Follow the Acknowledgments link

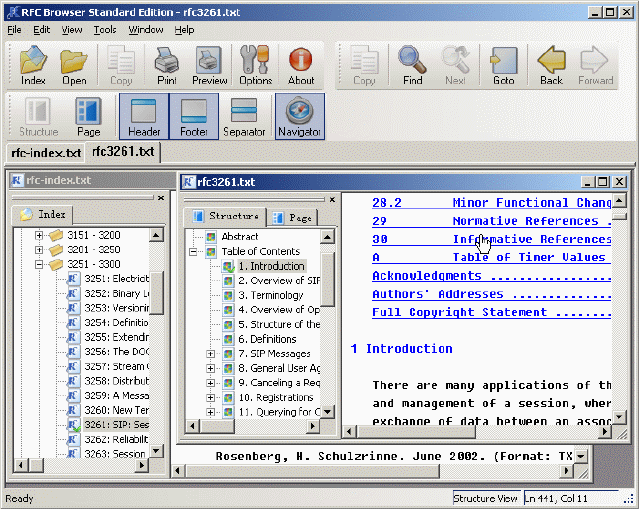click(x=491, y=276)
